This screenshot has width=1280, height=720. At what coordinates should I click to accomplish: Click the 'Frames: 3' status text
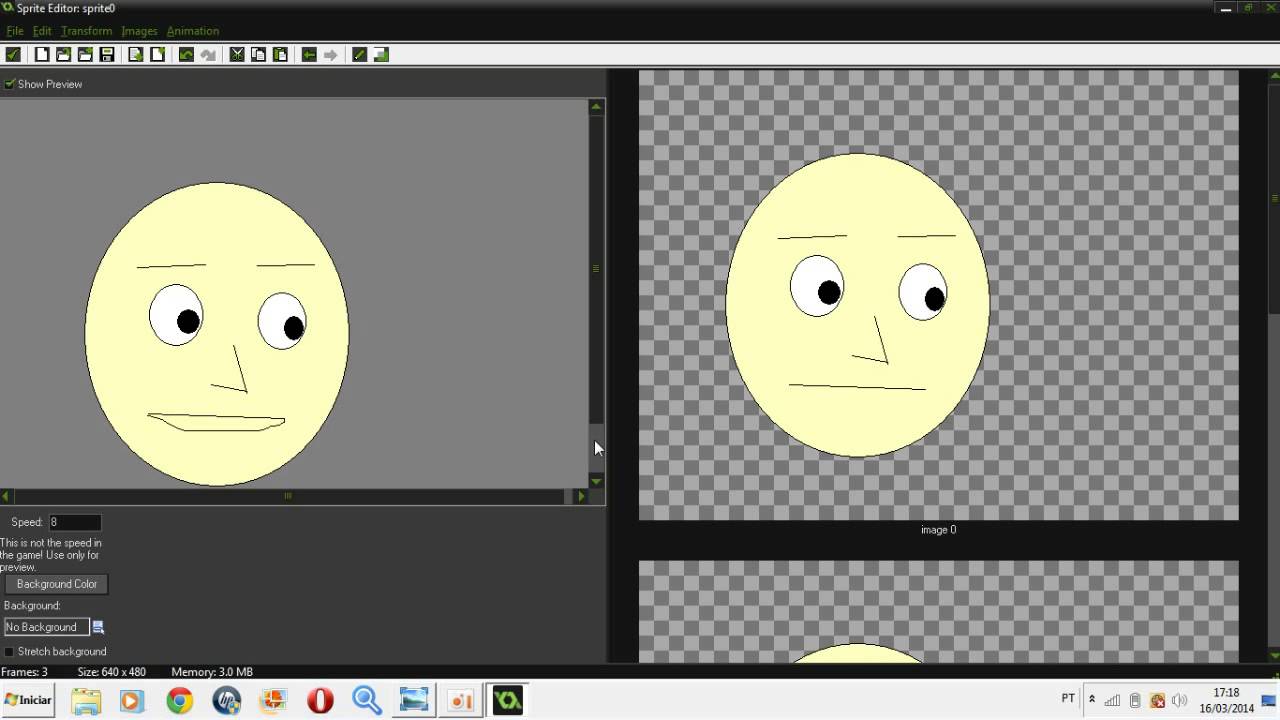coord(25,672)
